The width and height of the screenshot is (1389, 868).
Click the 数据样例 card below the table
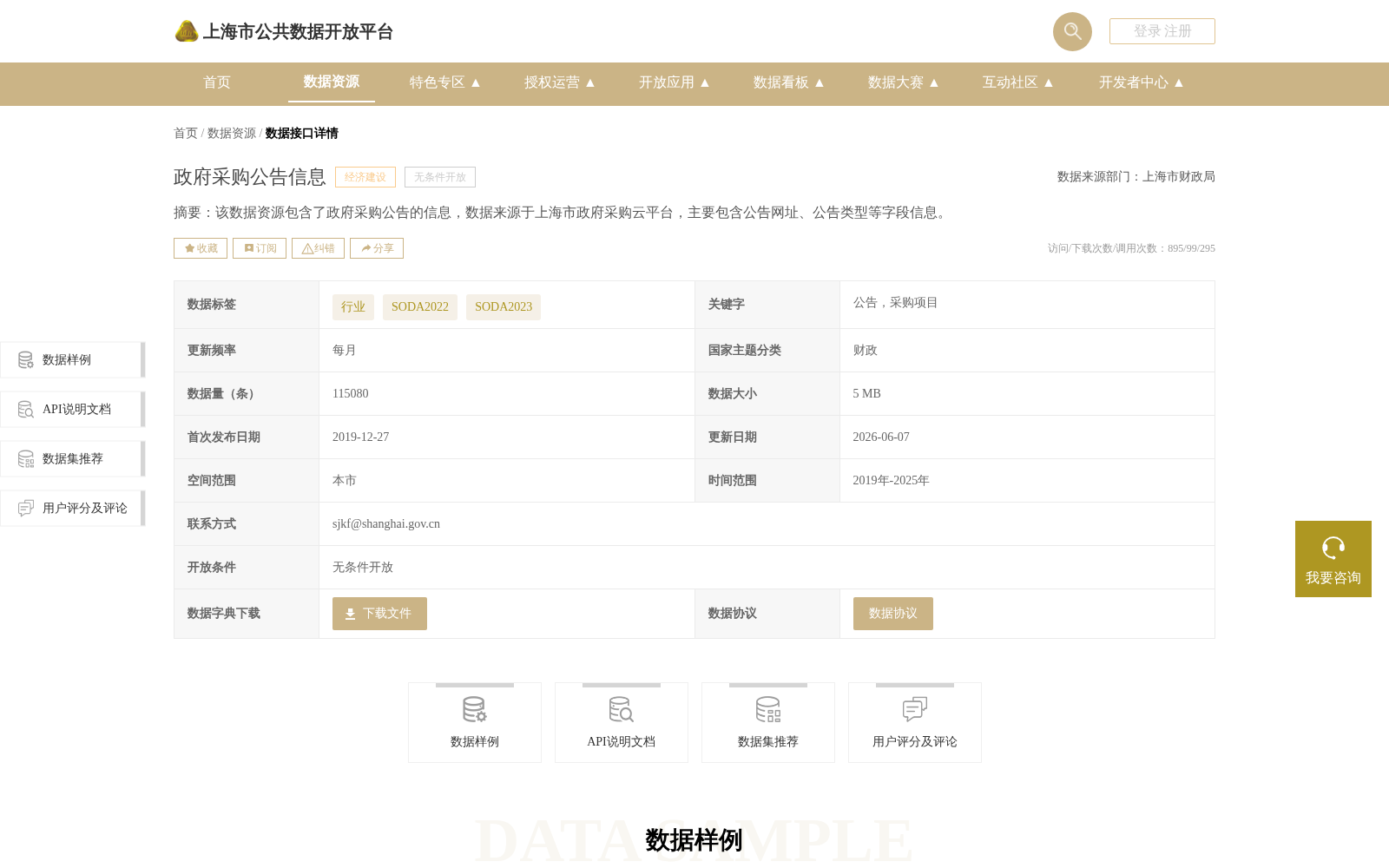[475, 722]
